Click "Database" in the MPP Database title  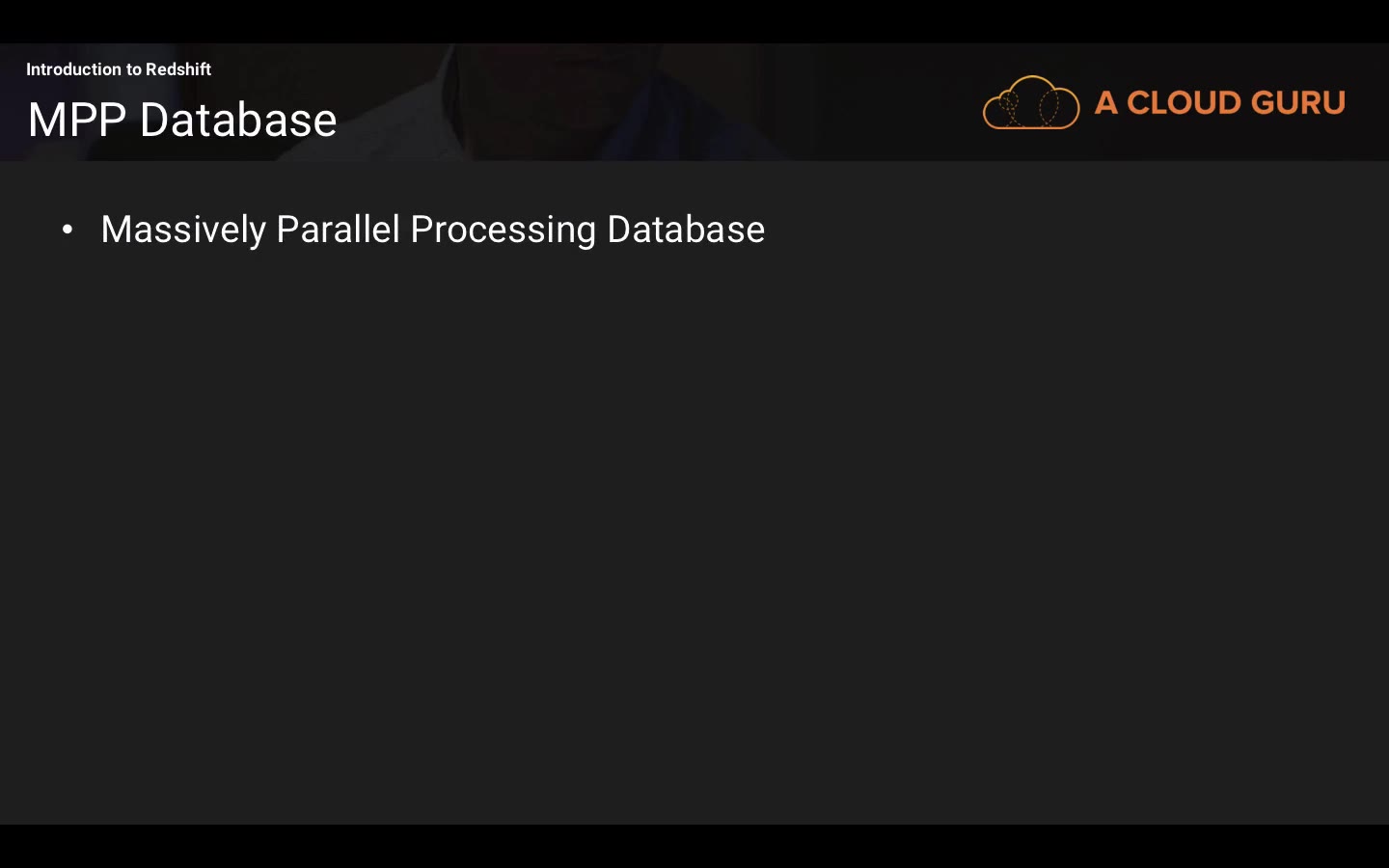tap(238, 121)
